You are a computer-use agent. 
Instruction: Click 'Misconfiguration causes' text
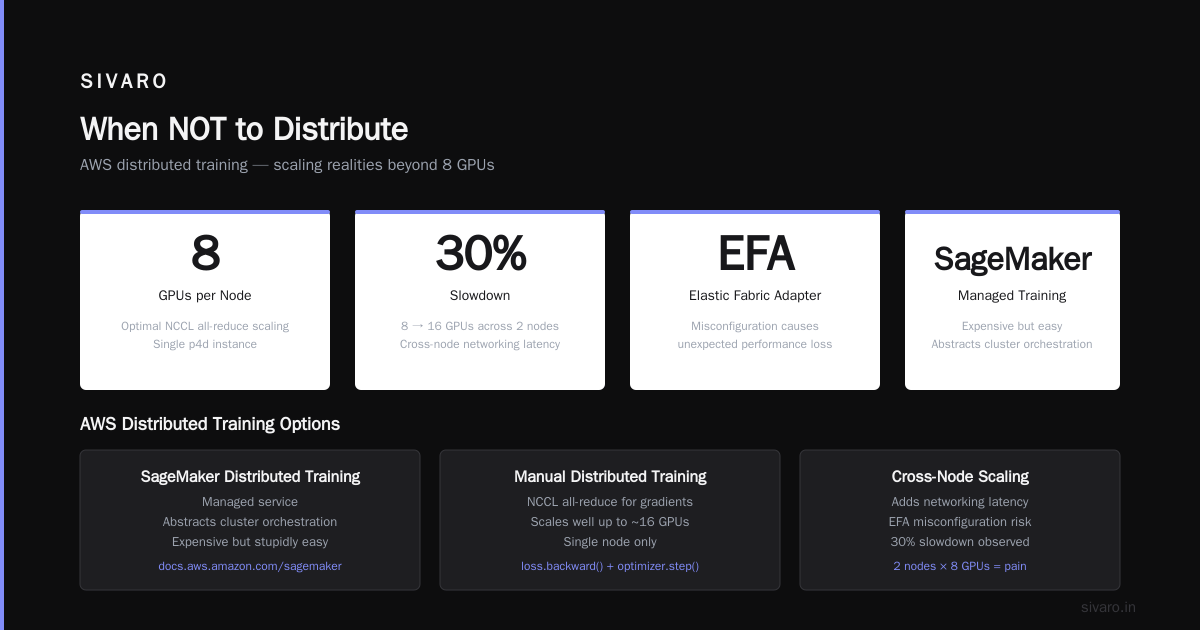pos(755,326)
